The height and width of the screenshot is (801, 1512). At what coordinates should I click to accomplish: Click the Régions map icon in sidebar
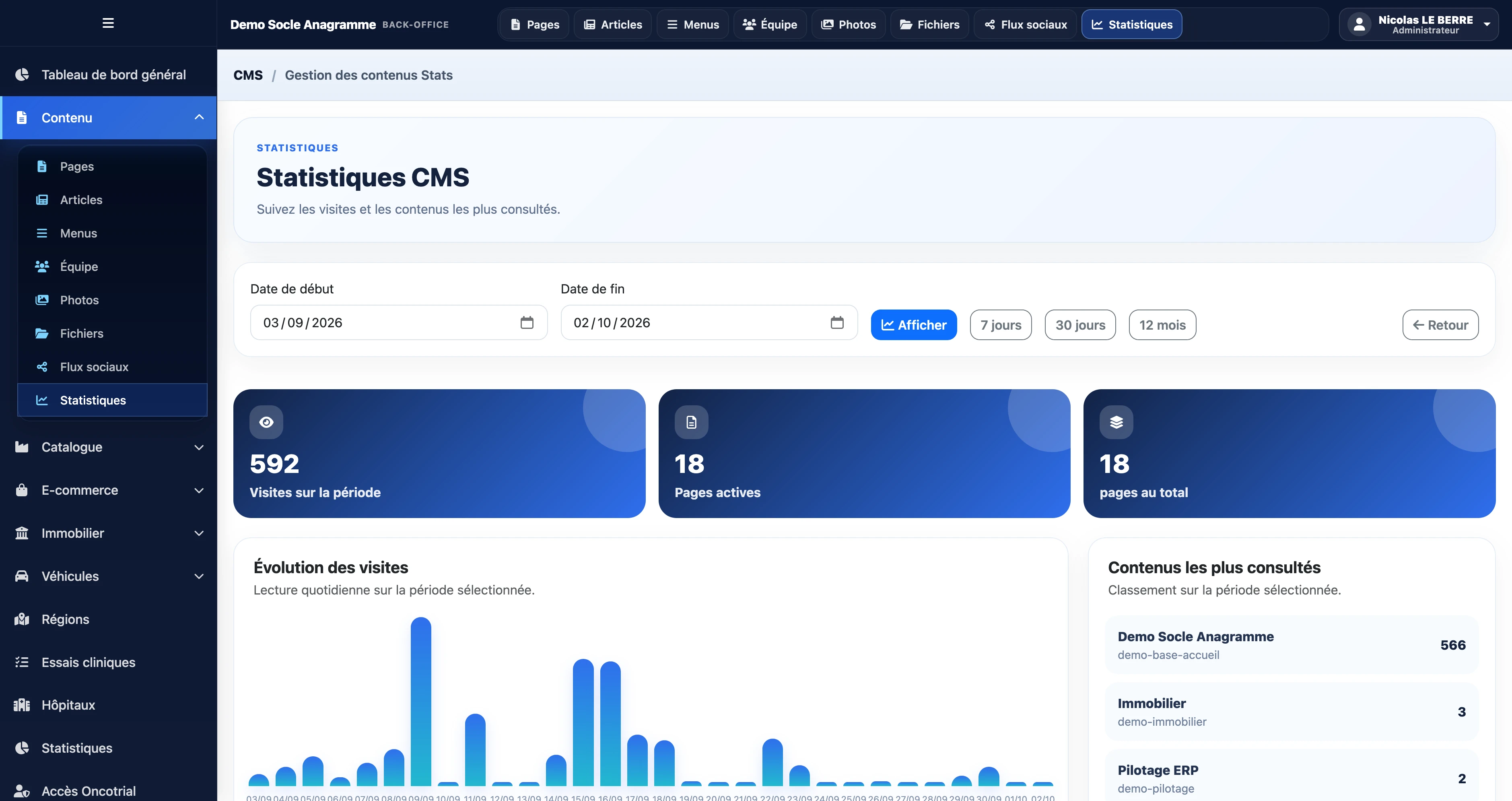point(22,619)
